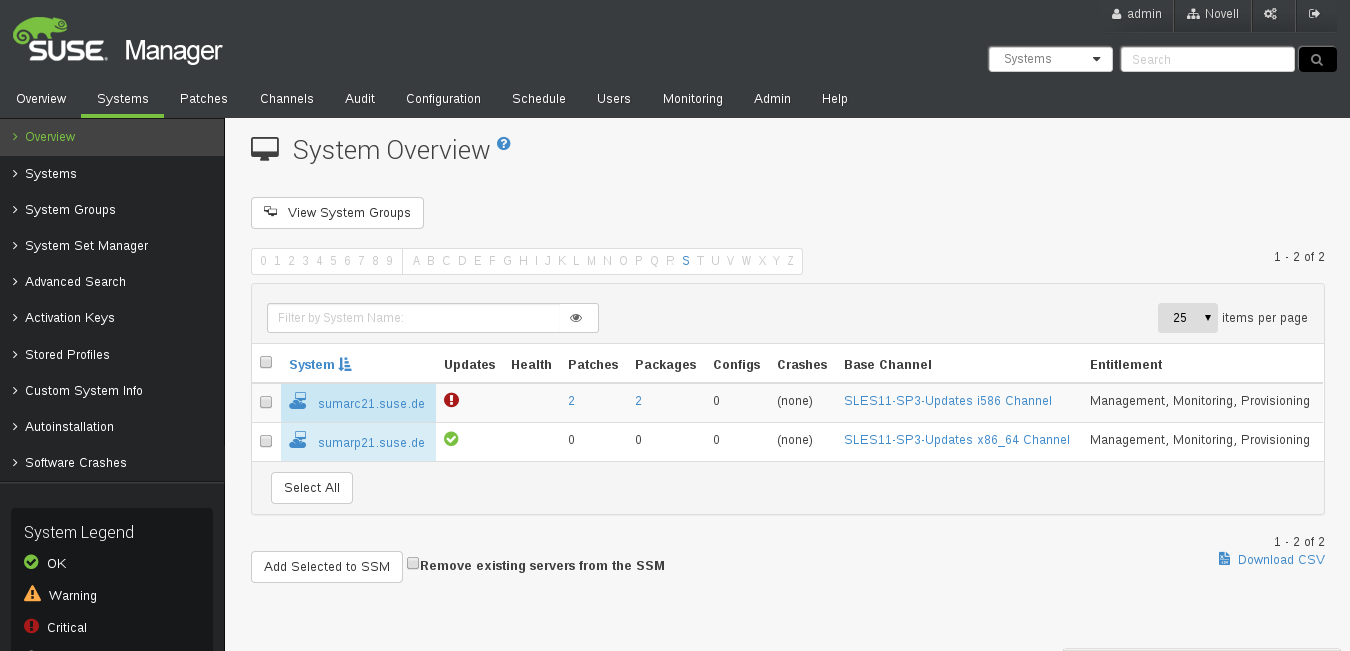Expand System Set Manager in sidebar
Image resolution: width=1350 pixels, height=651 pixels.
click(112, 246)
